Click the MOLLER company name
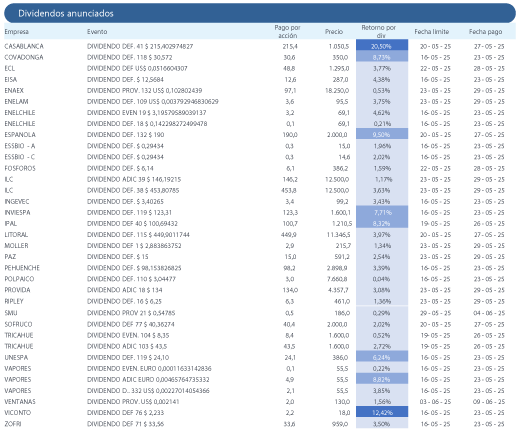This screenshot has height=437, width=520. pos(16,246)
